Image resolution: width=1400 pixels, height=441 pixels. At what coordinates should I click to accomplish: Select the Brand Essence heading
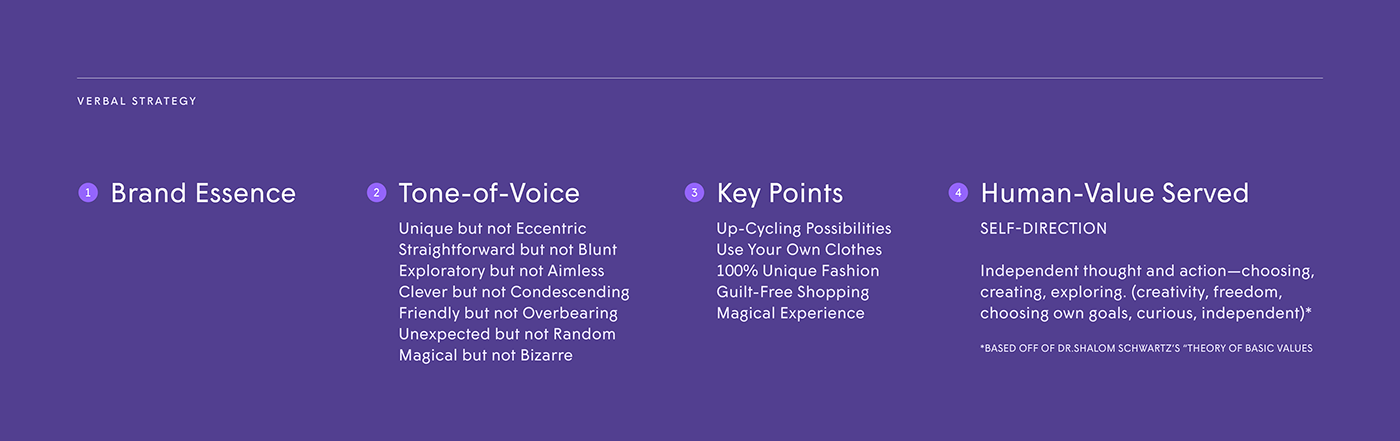click(x=203, y=193)
